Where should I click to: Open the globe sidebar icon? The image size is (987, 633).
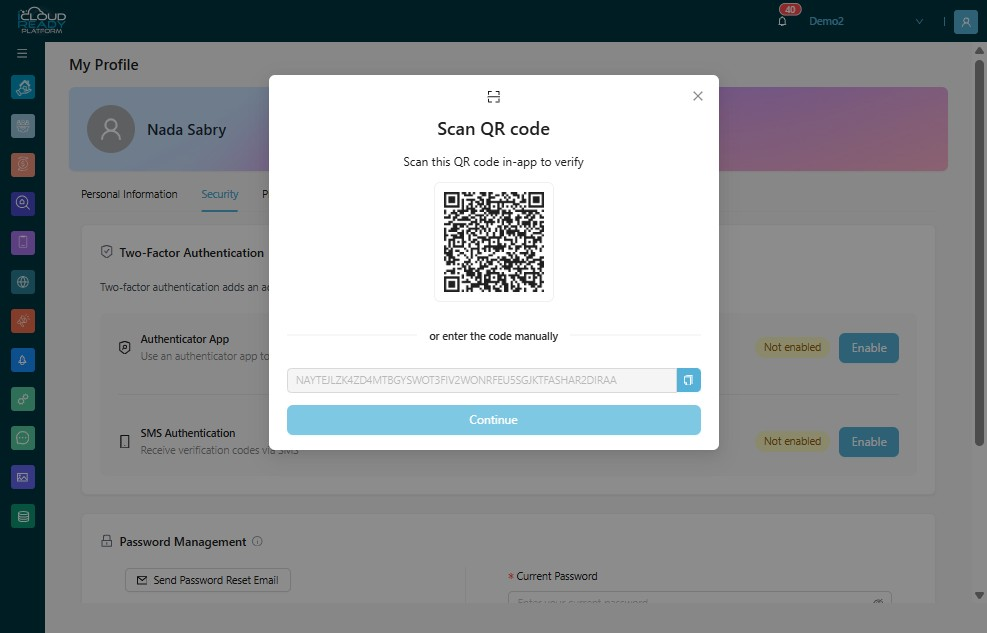[23, 282]
